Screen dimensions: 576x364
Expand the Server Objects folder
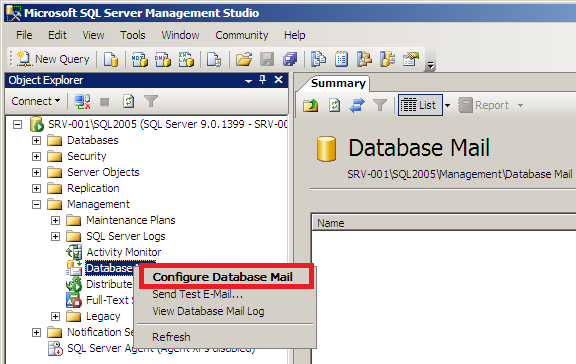pyautogui.click(x=36, y=172)
